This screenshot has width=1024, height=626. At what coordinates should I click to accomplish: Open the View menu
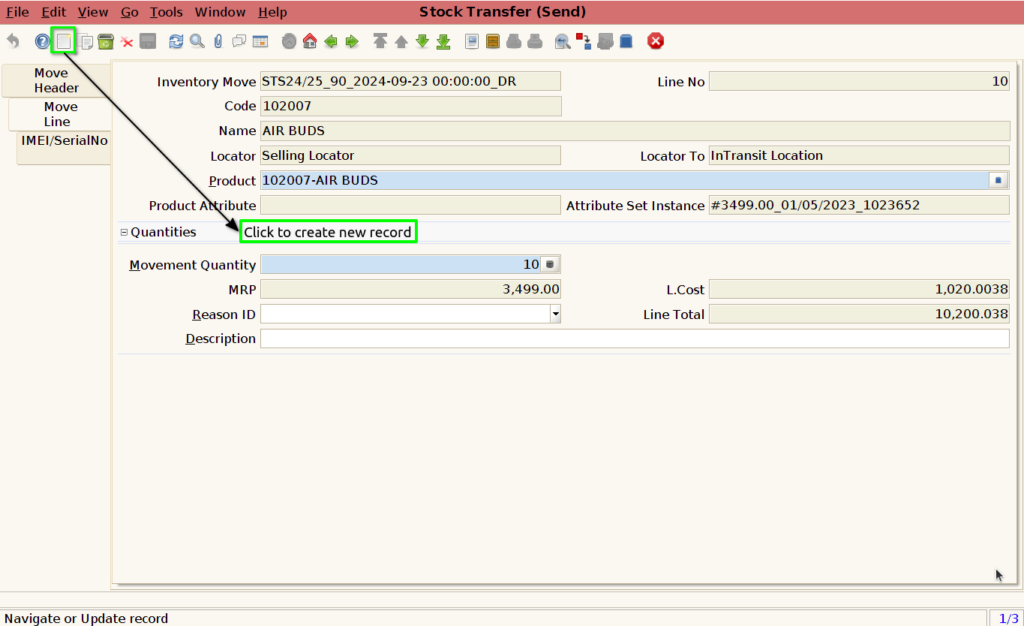(93, 12)
